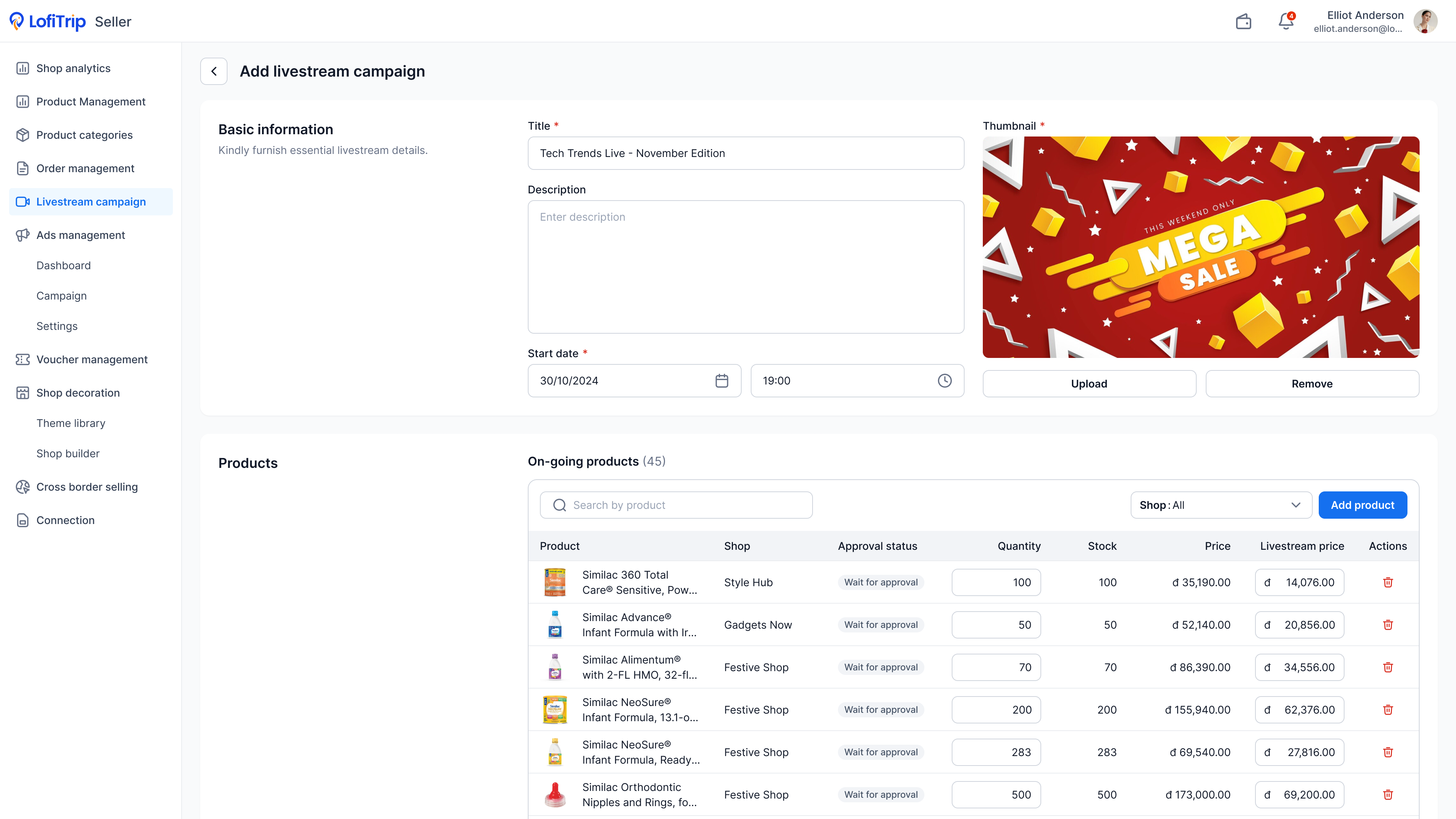Open Shop builder
The image size is (1456, 819).
click(x=68, y=454)
